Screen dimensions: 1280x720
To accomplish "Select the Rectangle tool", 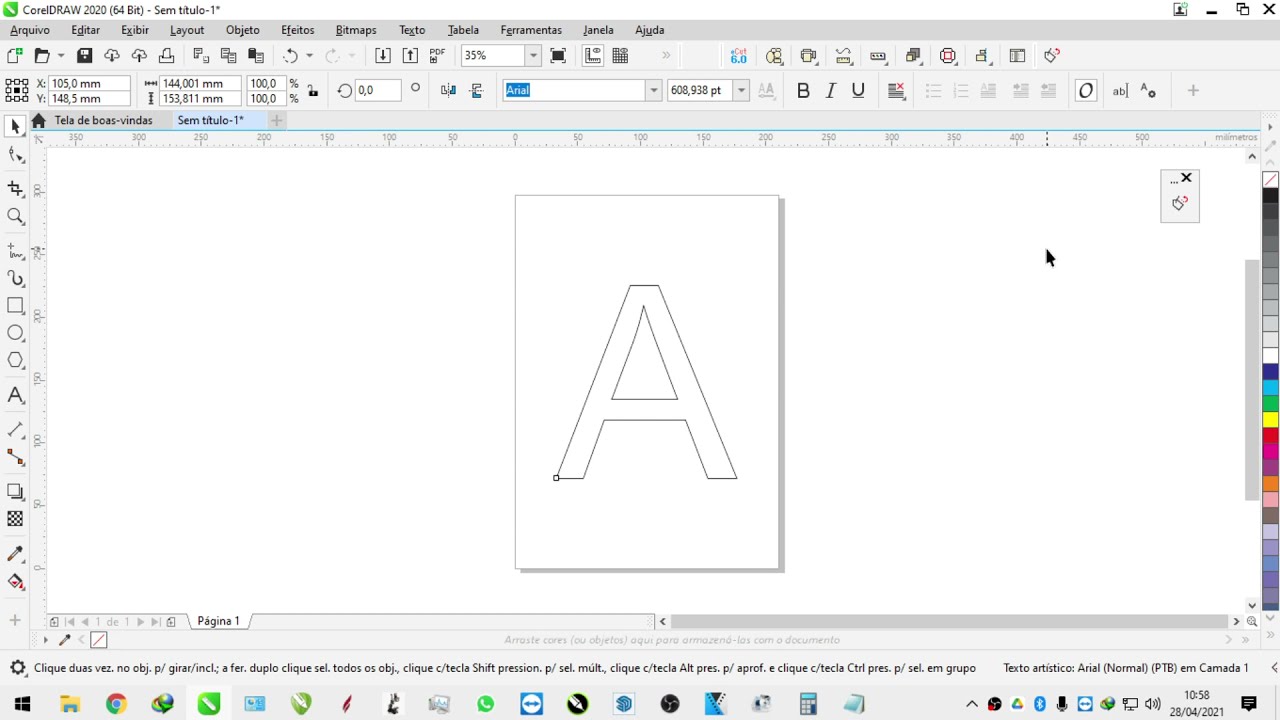I will [x=15, y=305].
